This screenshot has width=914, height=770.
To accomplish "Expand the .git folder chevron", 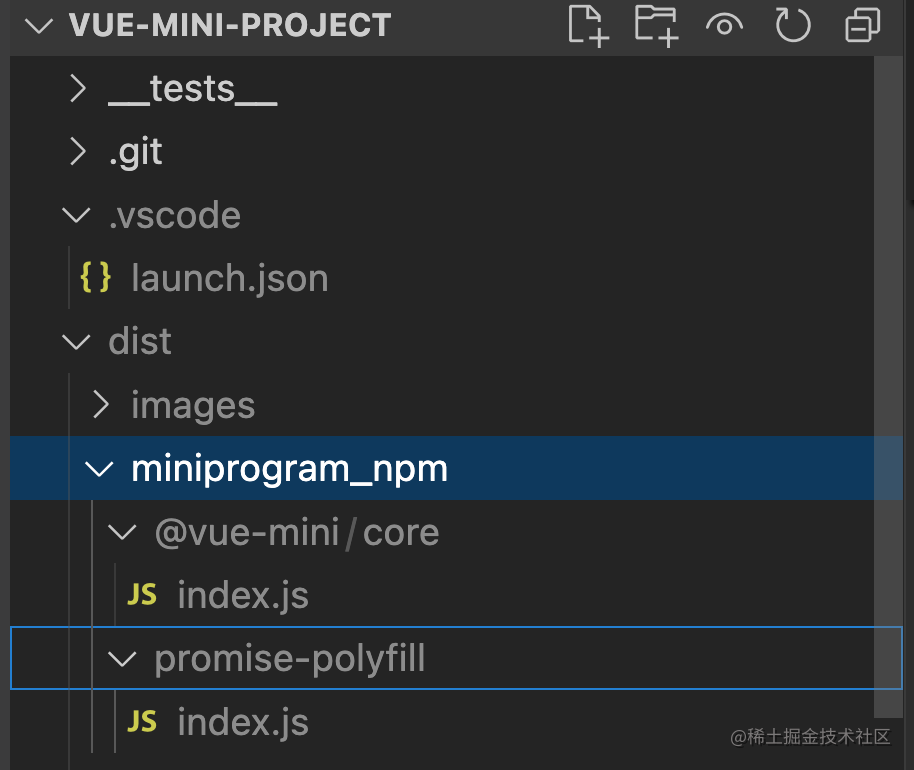I will click(78, 152).
